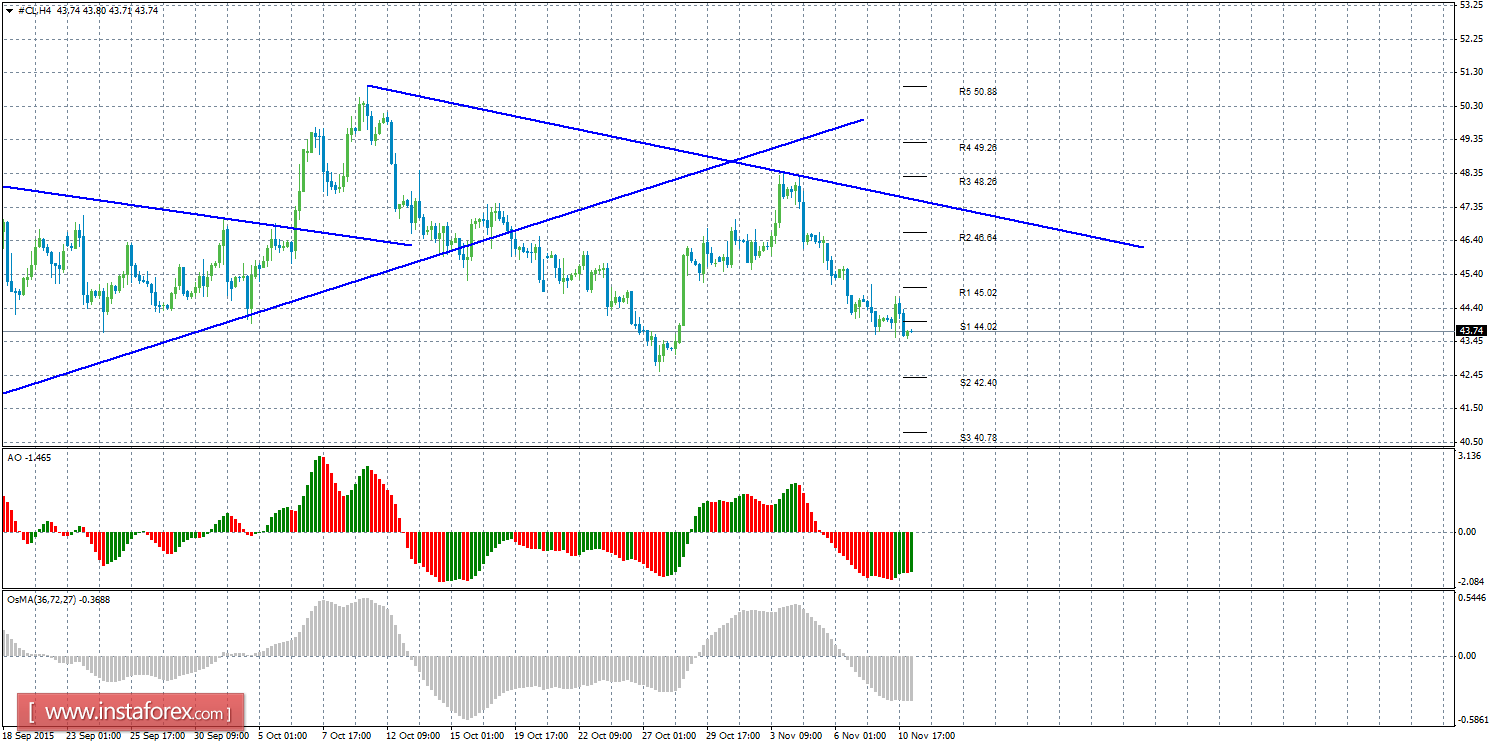1494x744 pixels.
Task: Click the 19 Oct 17:00 time label
Action: coord(539,736)
